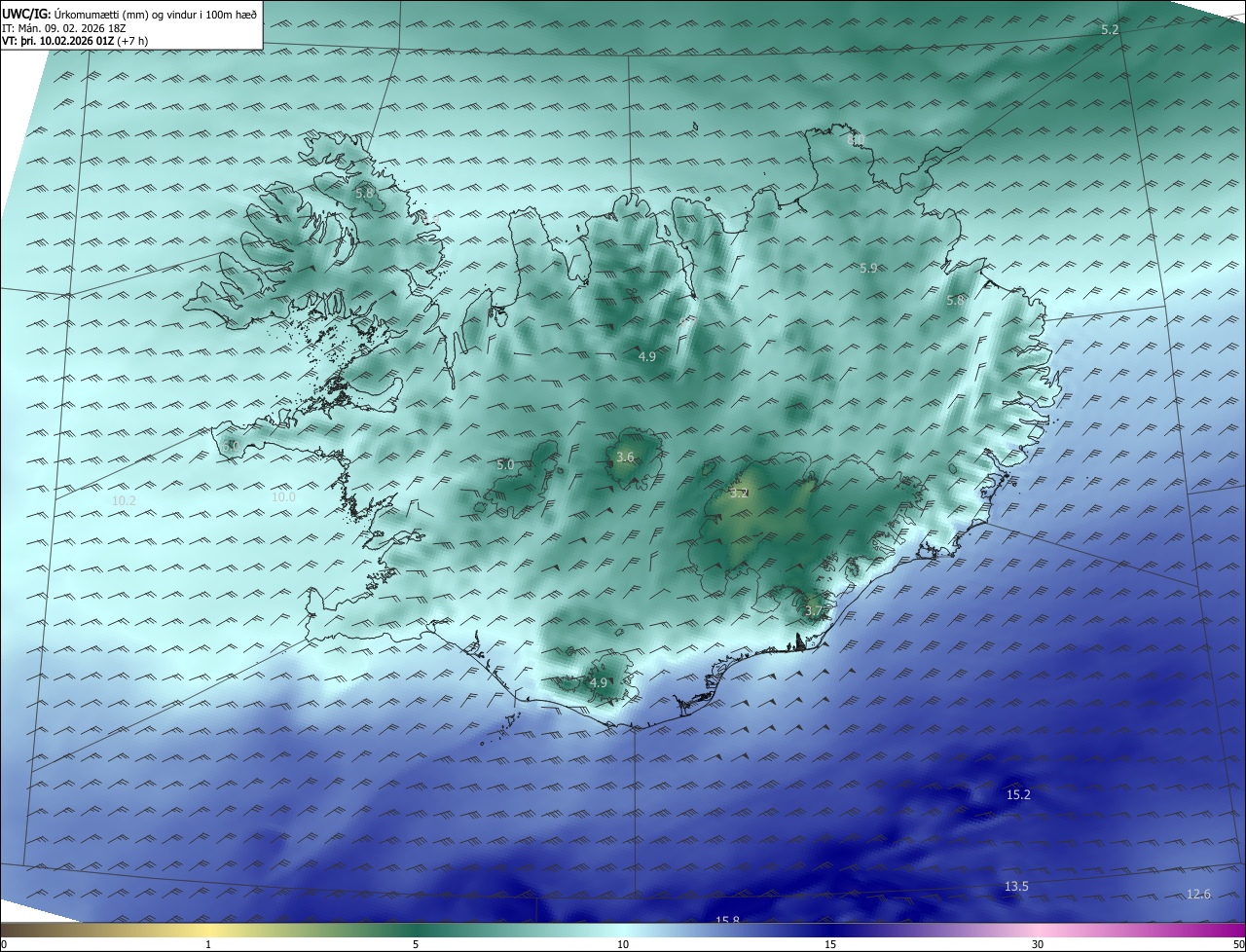The height and width of the screenshot is (952, 1246).
Task: Select the 3.6 value on the glacier
Action: pyautogui.click(x=625, y=457)
